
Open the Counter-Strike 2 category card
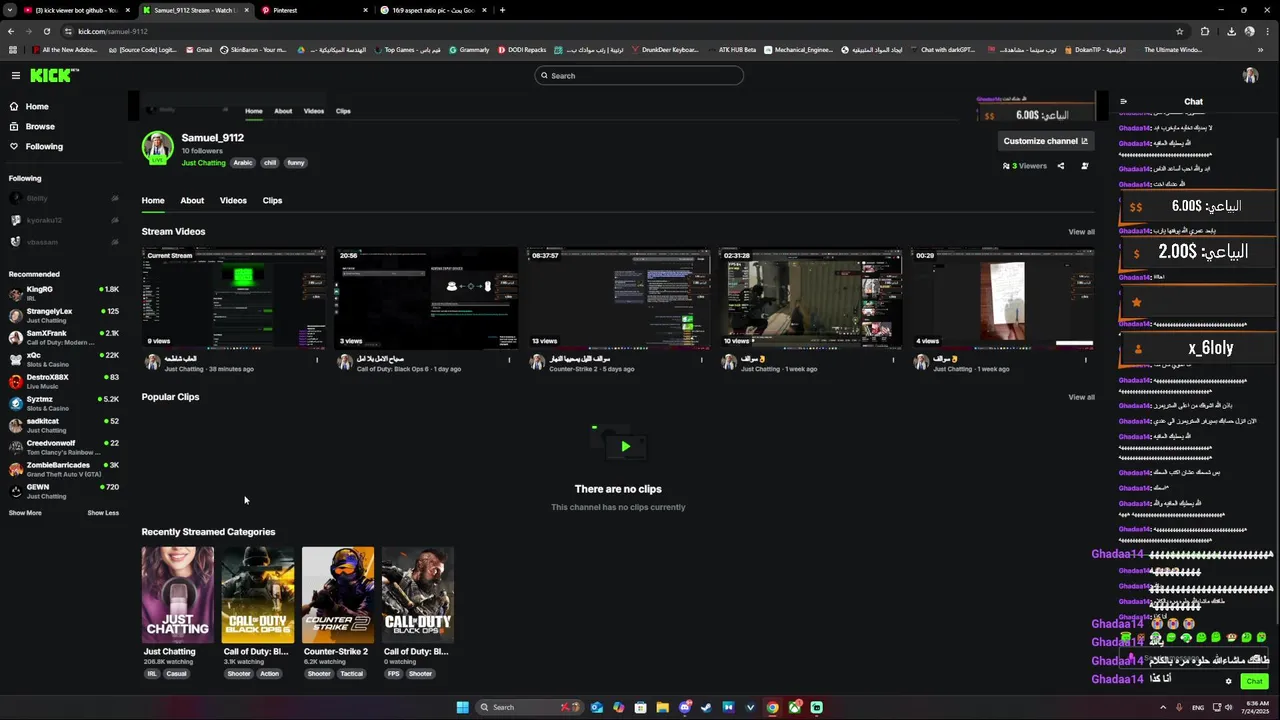(x=338, y=594)
